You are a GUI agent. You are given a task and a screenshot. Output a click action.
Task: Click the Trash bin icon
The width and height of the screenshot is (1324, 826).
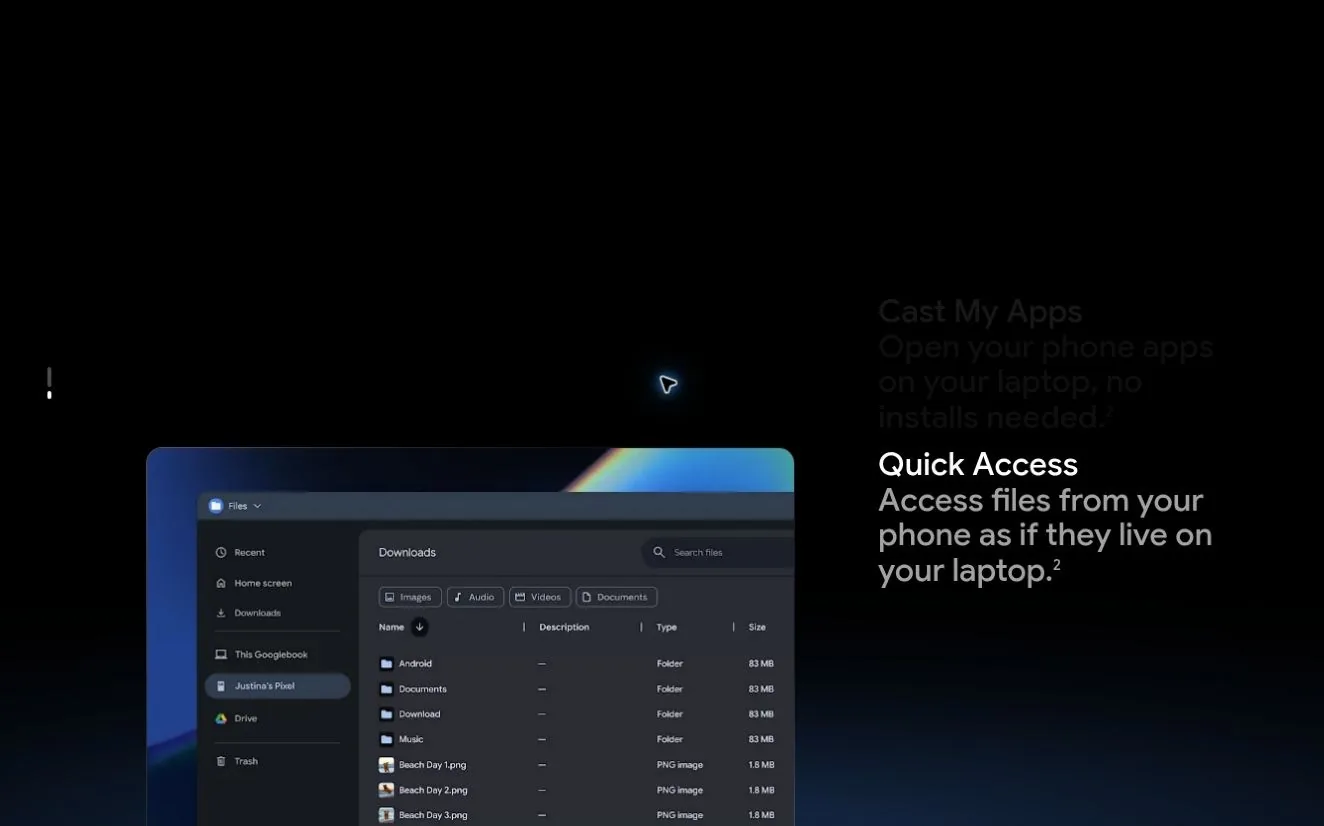(x=221, y=761)
